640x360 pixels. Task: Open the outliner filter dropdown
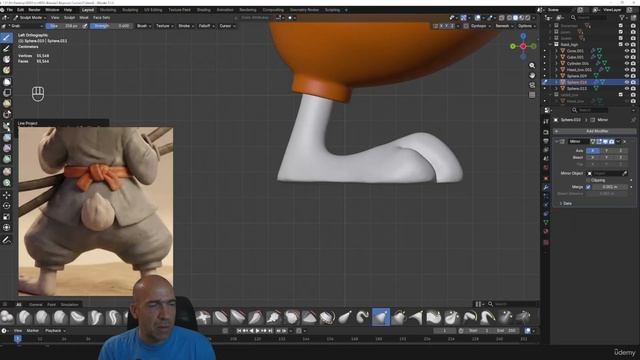point(624,18)
